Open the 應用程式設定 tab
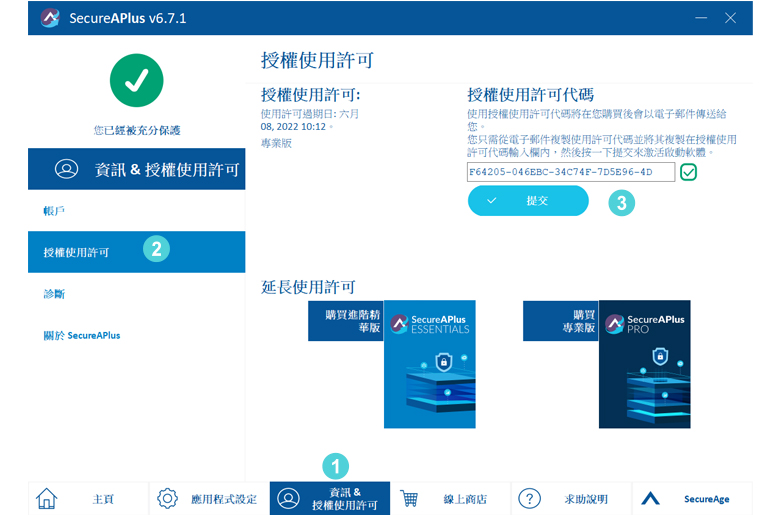The image size is (780, 515). pos(209,498)
